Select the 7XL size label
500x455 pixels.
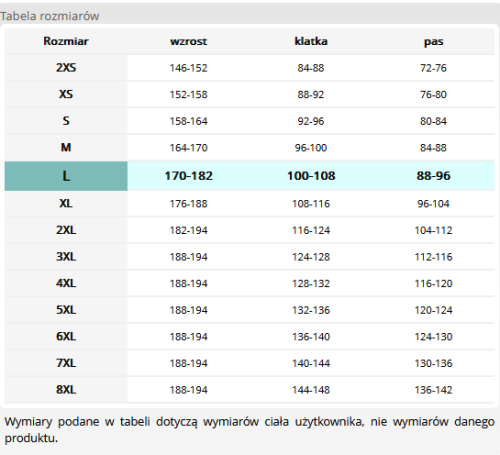pyautogui.click(x=66, y=363)
